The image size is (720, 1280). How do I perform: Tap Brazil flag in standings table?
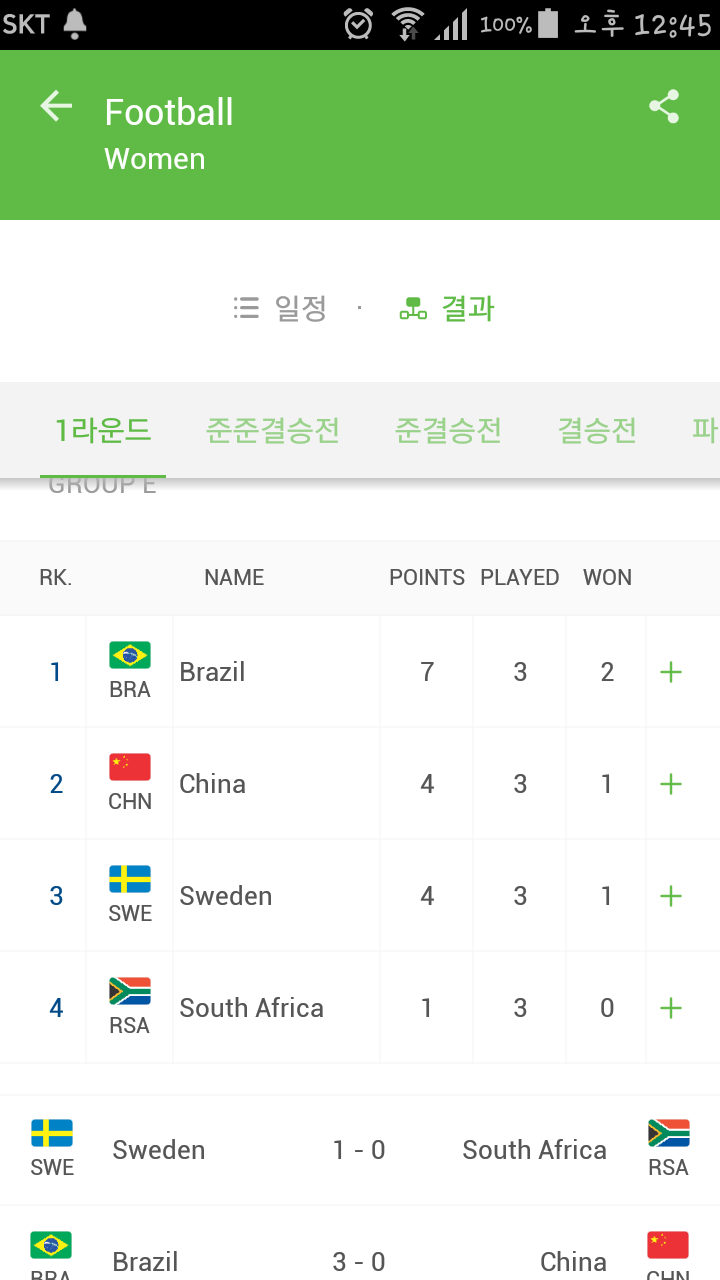(130, 656)
